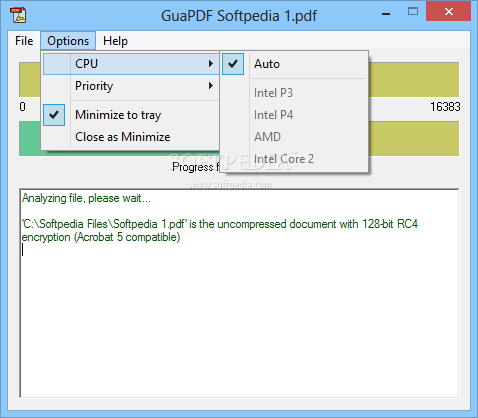Image resolution: width=478 pixels, height=418 pixels.
Task: Maximize the GuaPDF window
Action: tap(413, 12)
